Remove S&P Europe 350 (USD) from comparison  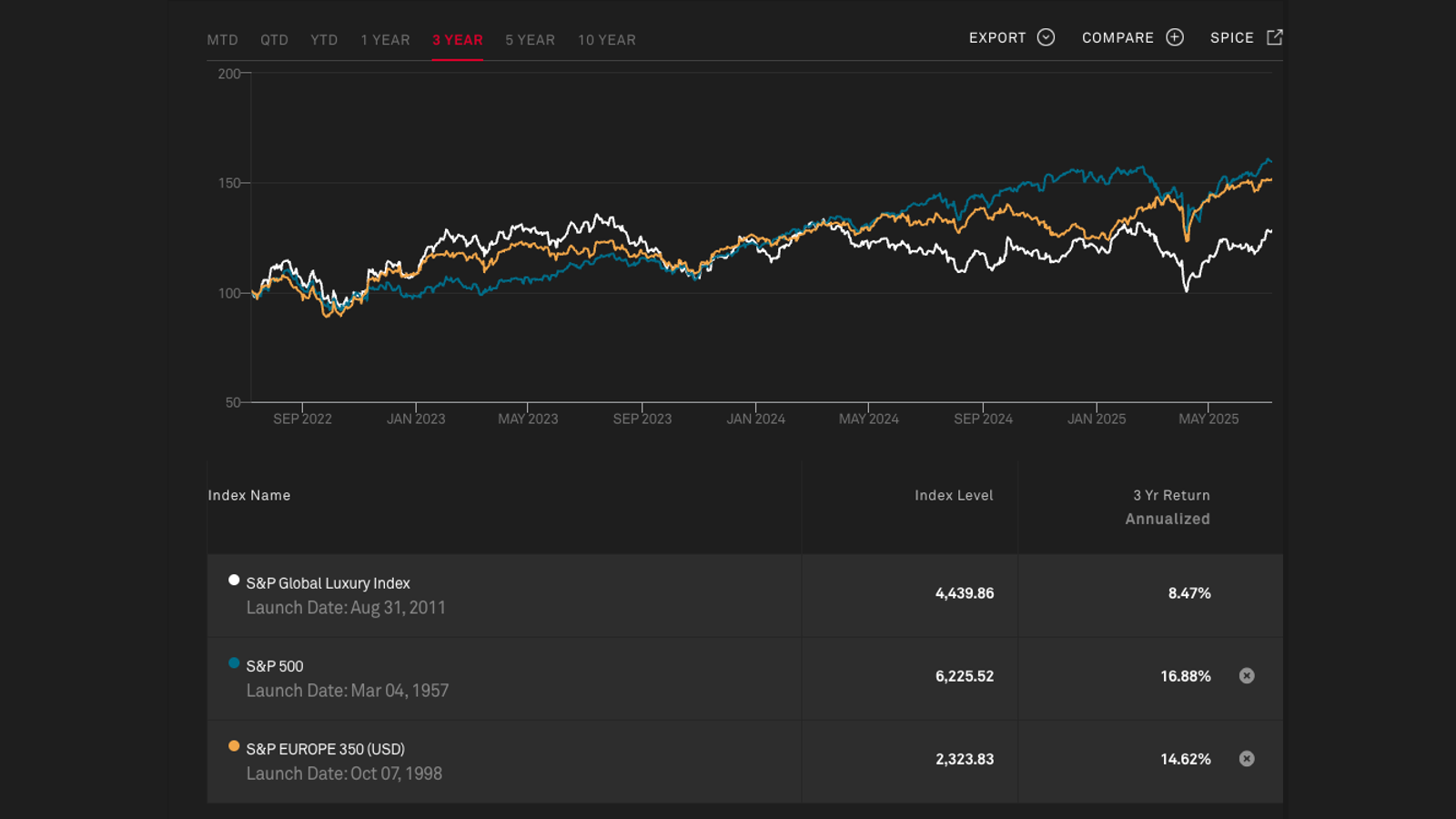point(1247,759)
